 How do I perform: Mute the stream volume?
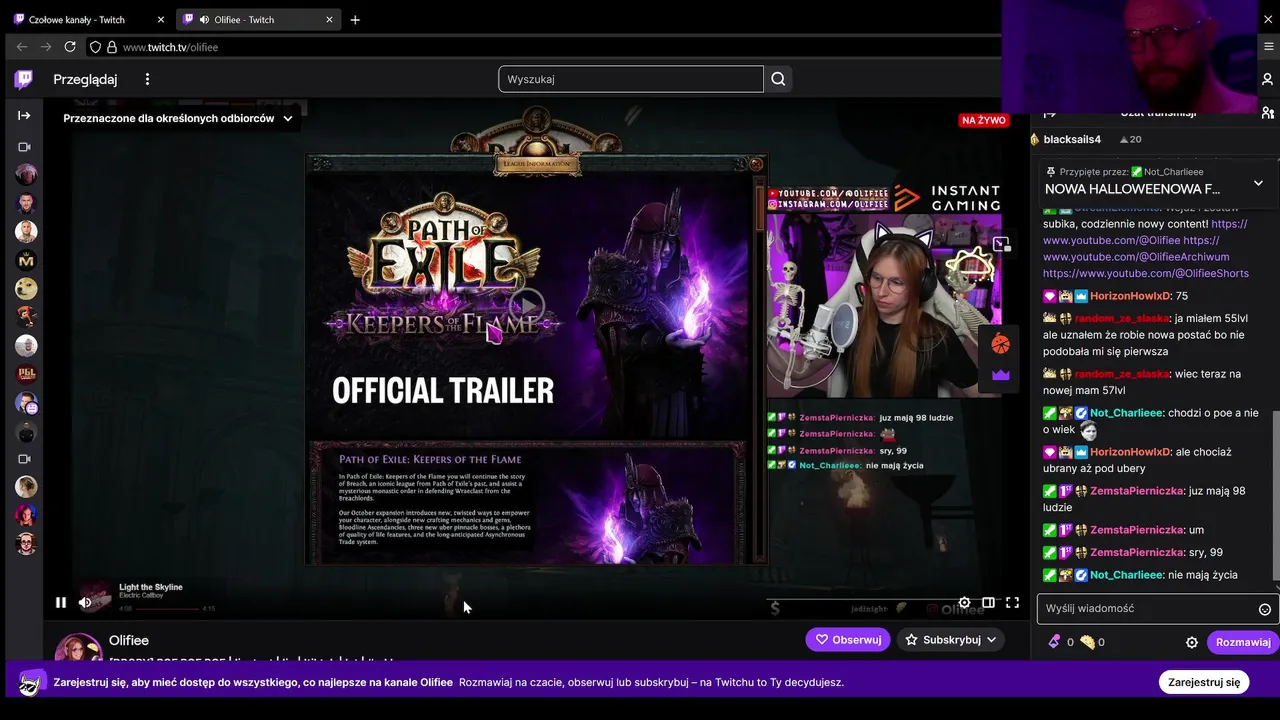pyautogui.click(x=85, y=602)
